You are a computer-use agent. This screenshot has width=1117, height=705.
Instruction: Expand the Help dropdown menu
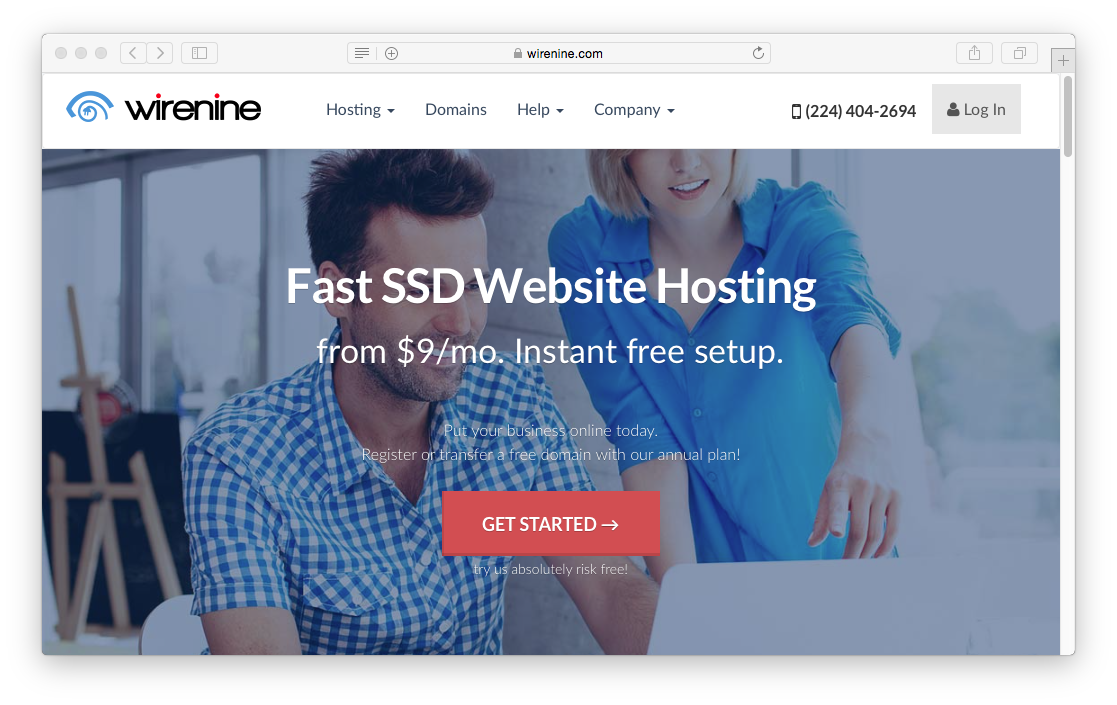[x=540, y=110]
